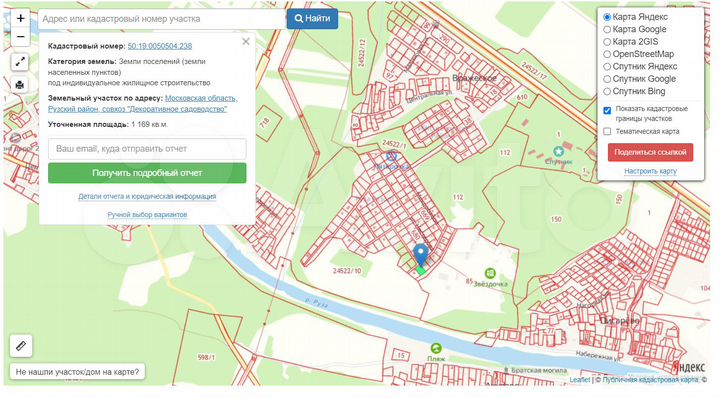Print the map using printer icon
This screenshot has width=720, height=398.
point(20,85)
